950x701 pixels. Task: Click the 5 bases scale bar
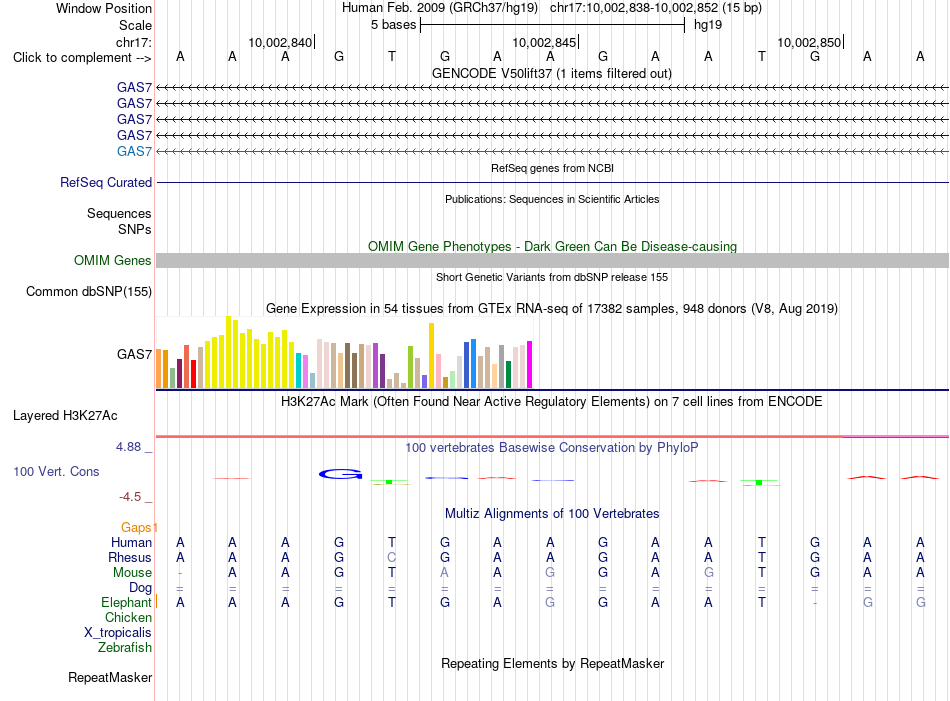[552, 25]
